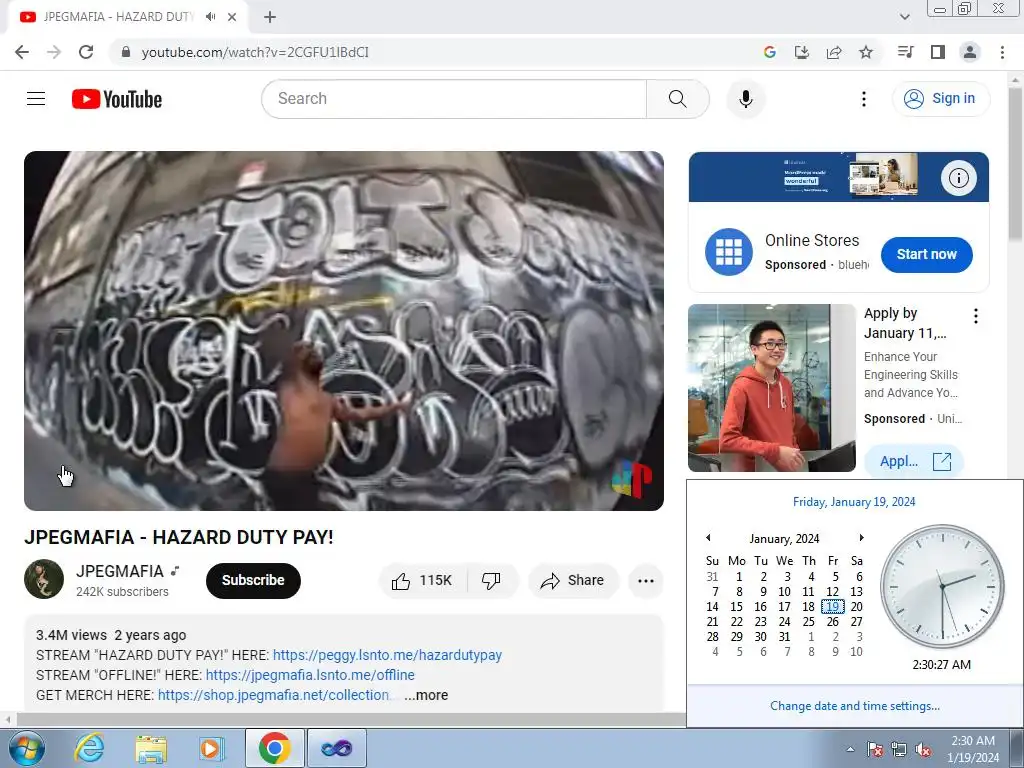
Task: Go to previous month in calendar
Action: tap(708, 538)
